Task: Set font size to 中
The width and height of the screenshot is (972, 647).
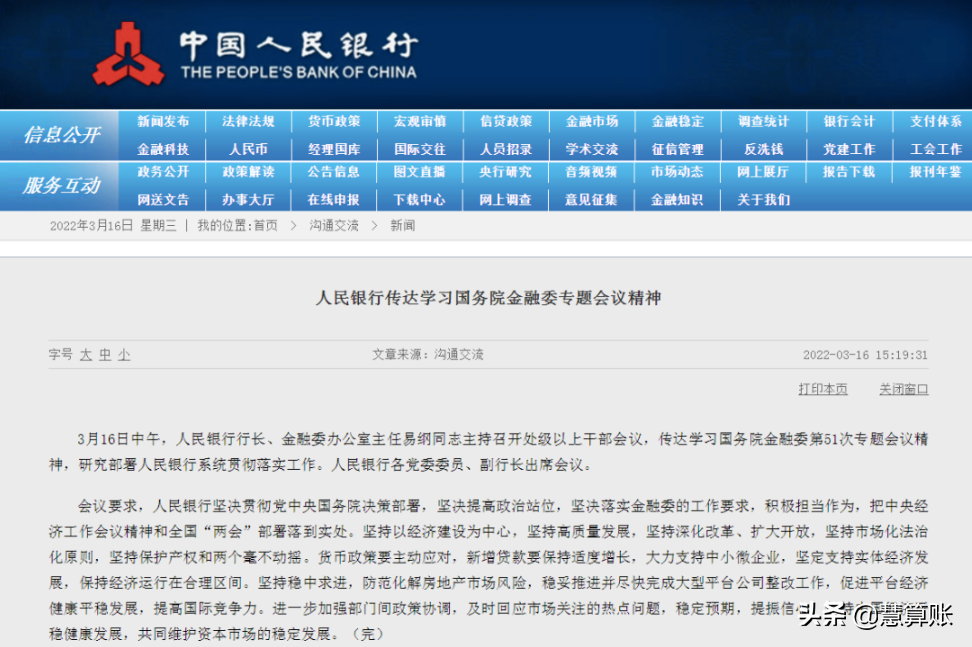Action: (105, 354)
